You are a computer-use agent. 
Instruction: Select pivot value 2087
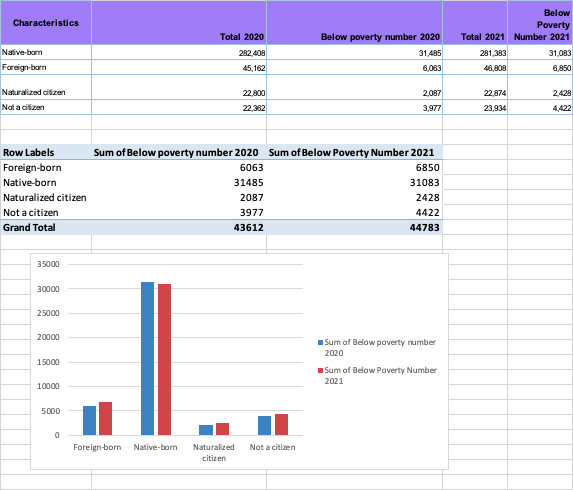pos(179,197)
